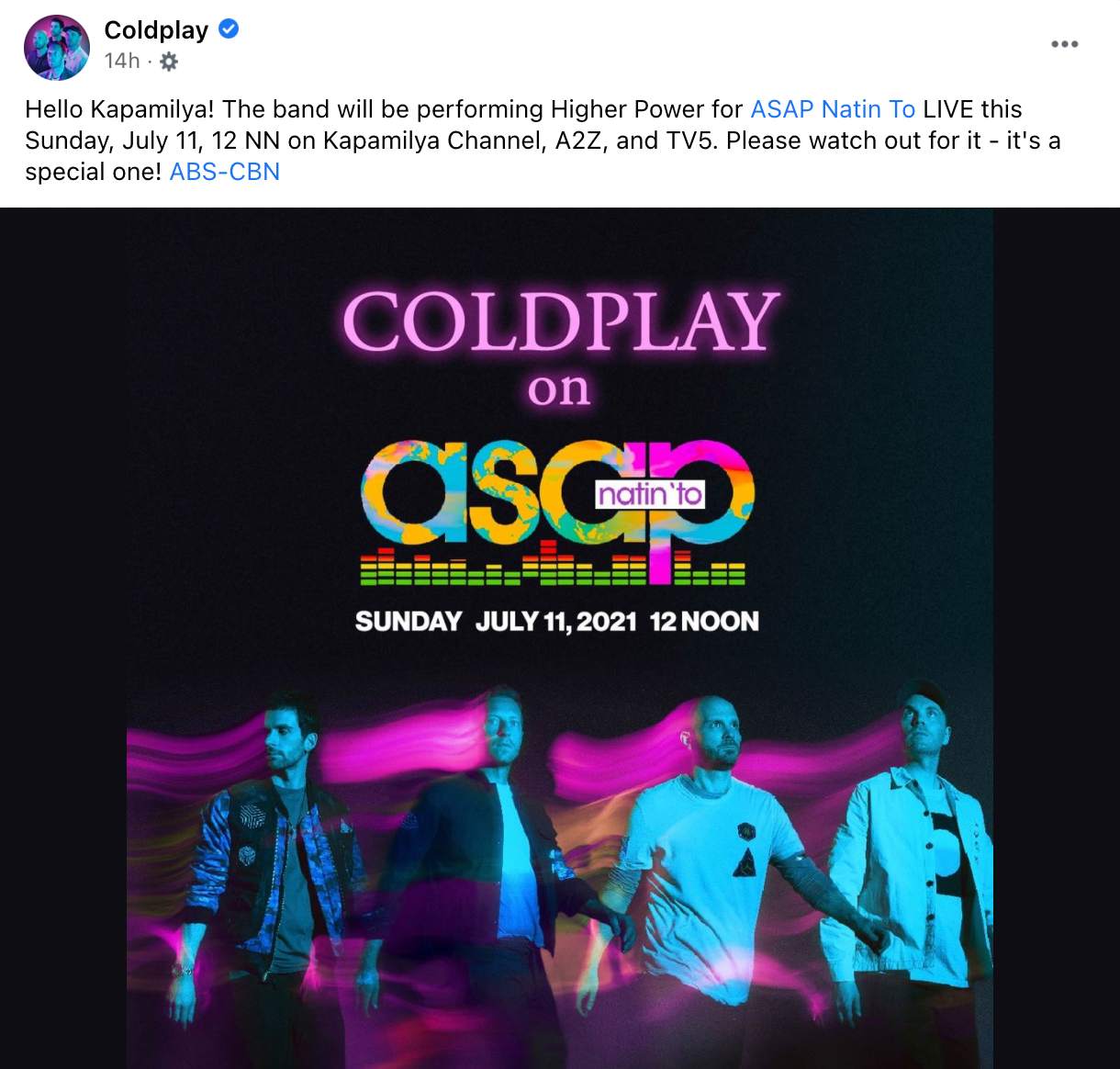Click the dark margin right of the poster
This screenshot has width=1120, height=1069.
tap(1056, 638)
